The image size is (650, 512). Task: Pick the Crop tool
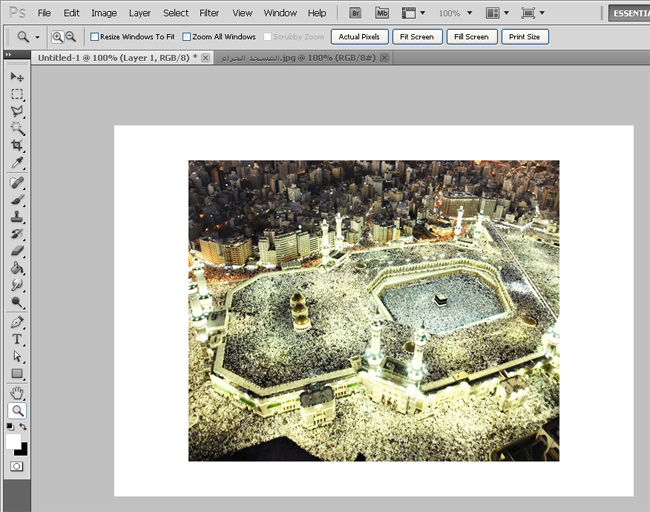tap(17, 145)
